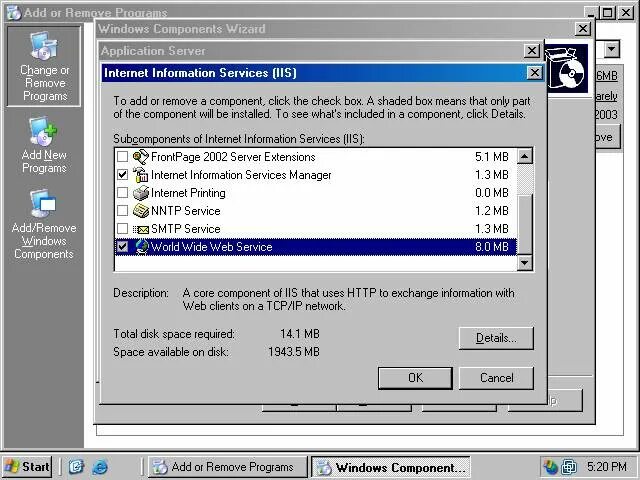Click the 14.1 MB total disk space value

tap(300, 334)
